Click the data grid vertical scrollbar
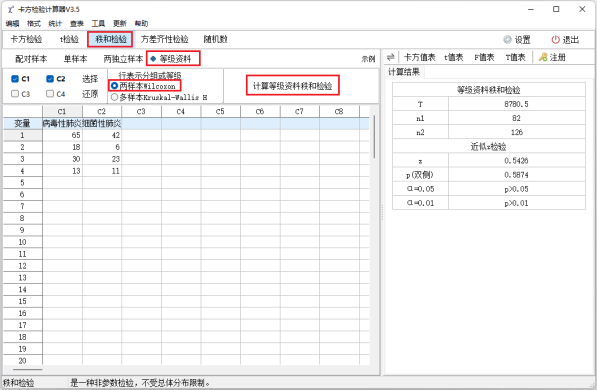 point(374,137)
